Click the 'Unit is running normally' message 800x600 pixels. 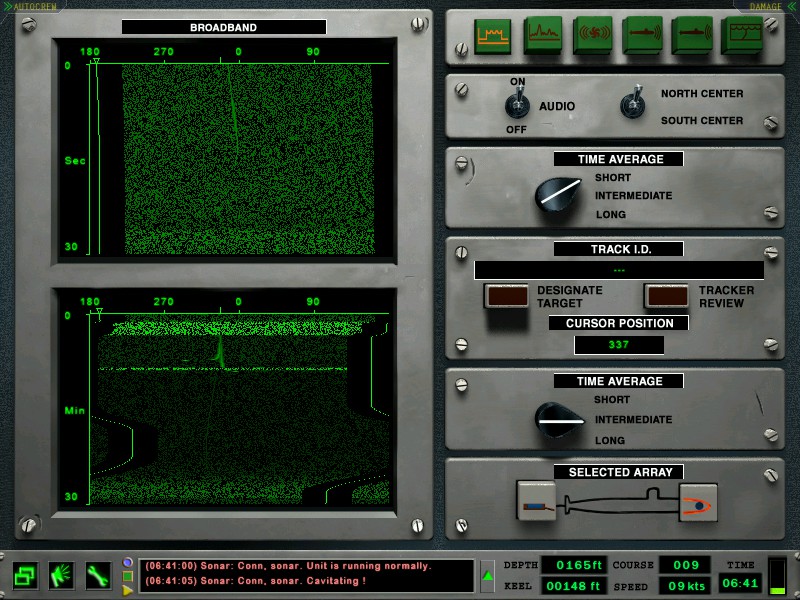click(288, 566)
